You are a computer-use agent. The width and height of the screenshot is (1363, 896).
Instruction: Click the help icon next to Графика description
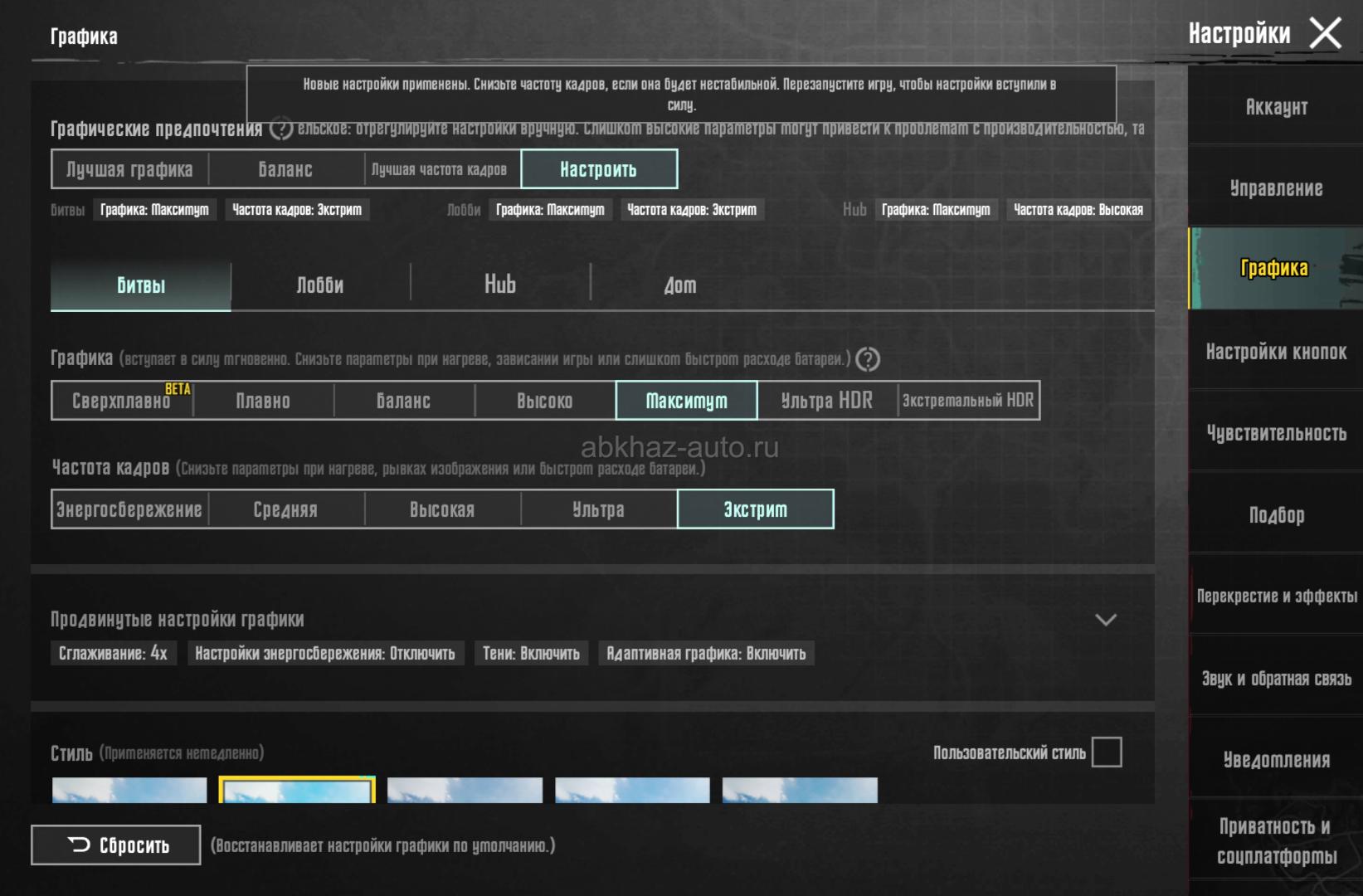coord(868,359)
